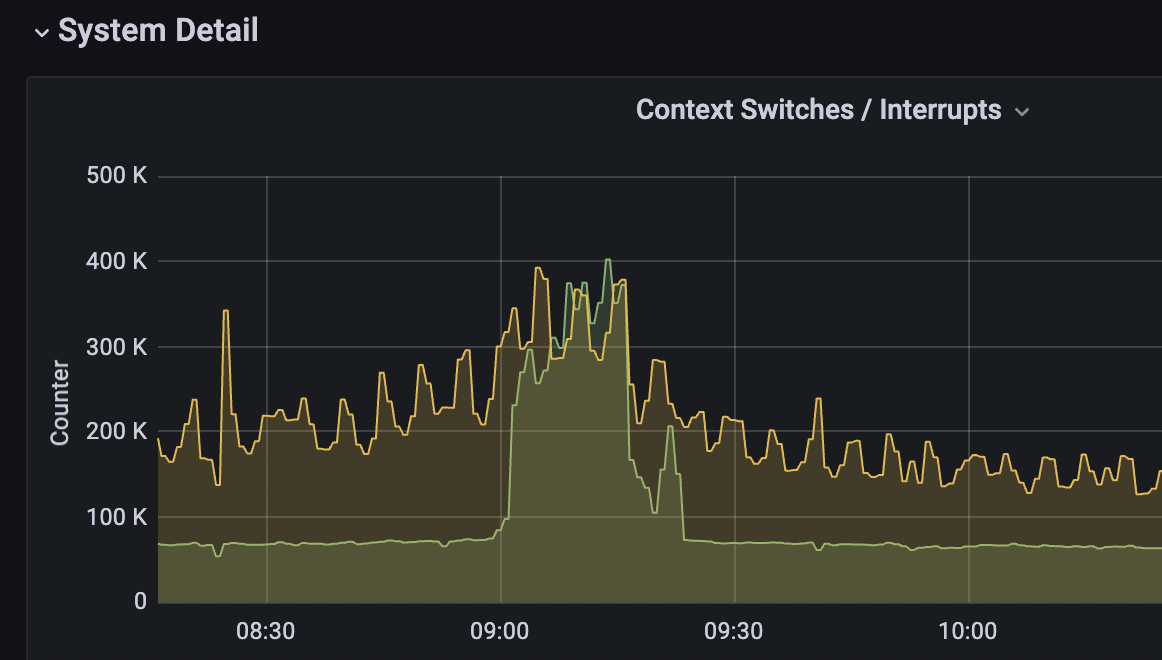Click the green line's highest peak near 400 K
Screen dimensions: 1162x660
tap(607, 261)
